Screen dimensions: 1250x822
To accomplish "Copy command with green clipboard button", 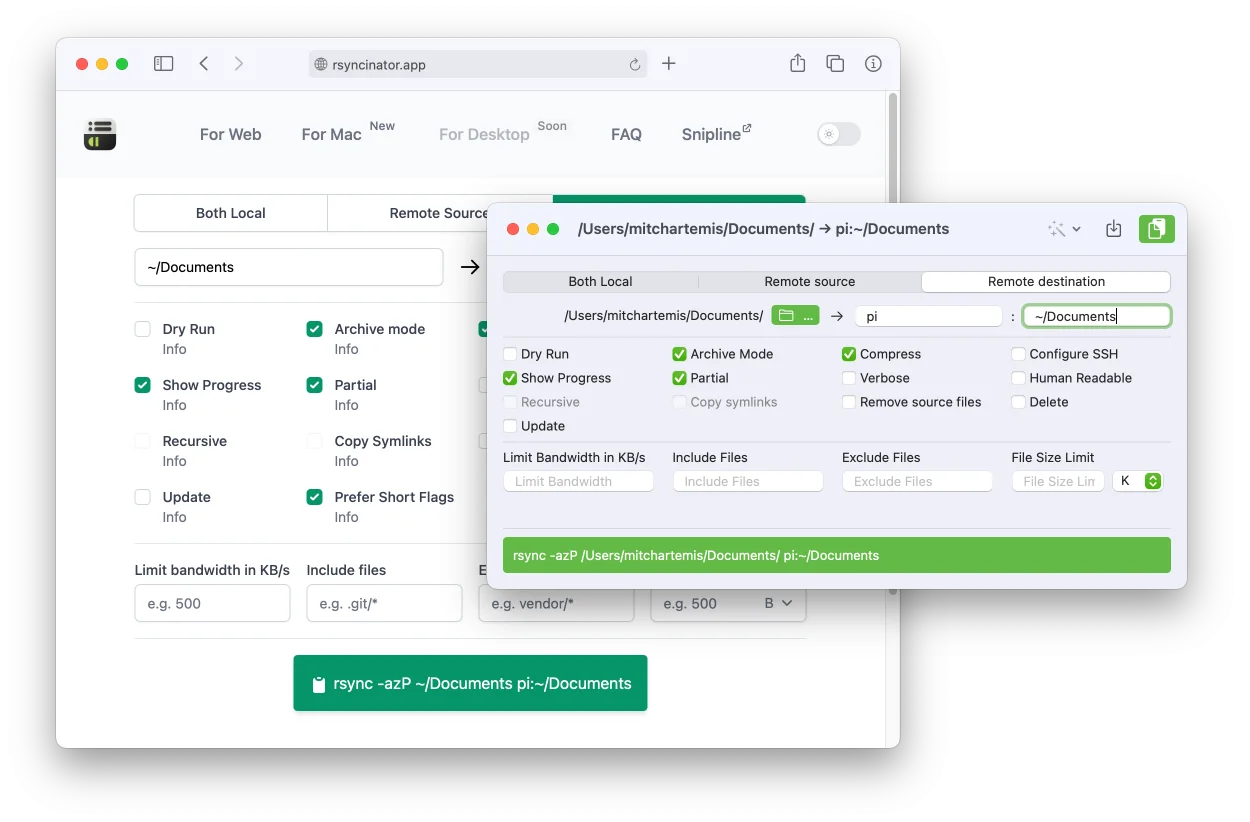I will point(1156,229).
